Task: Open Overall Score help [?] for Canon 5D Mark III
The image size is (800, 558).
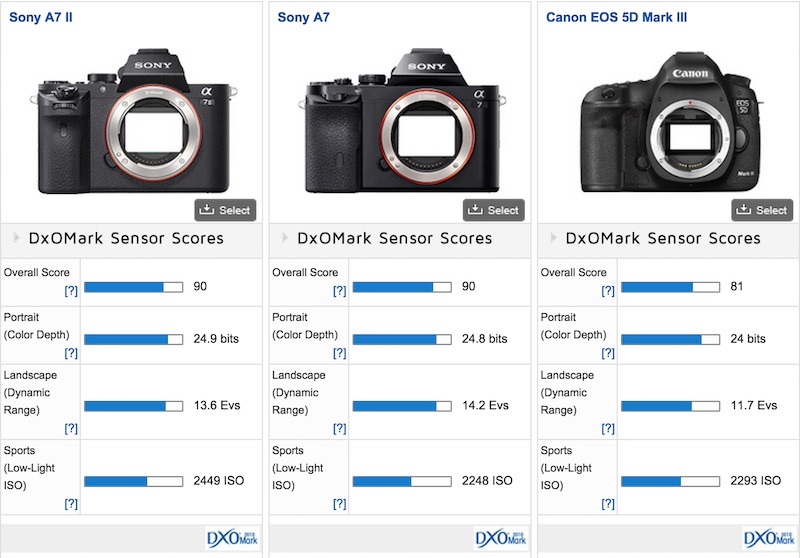Action: [x=608, y=291]
